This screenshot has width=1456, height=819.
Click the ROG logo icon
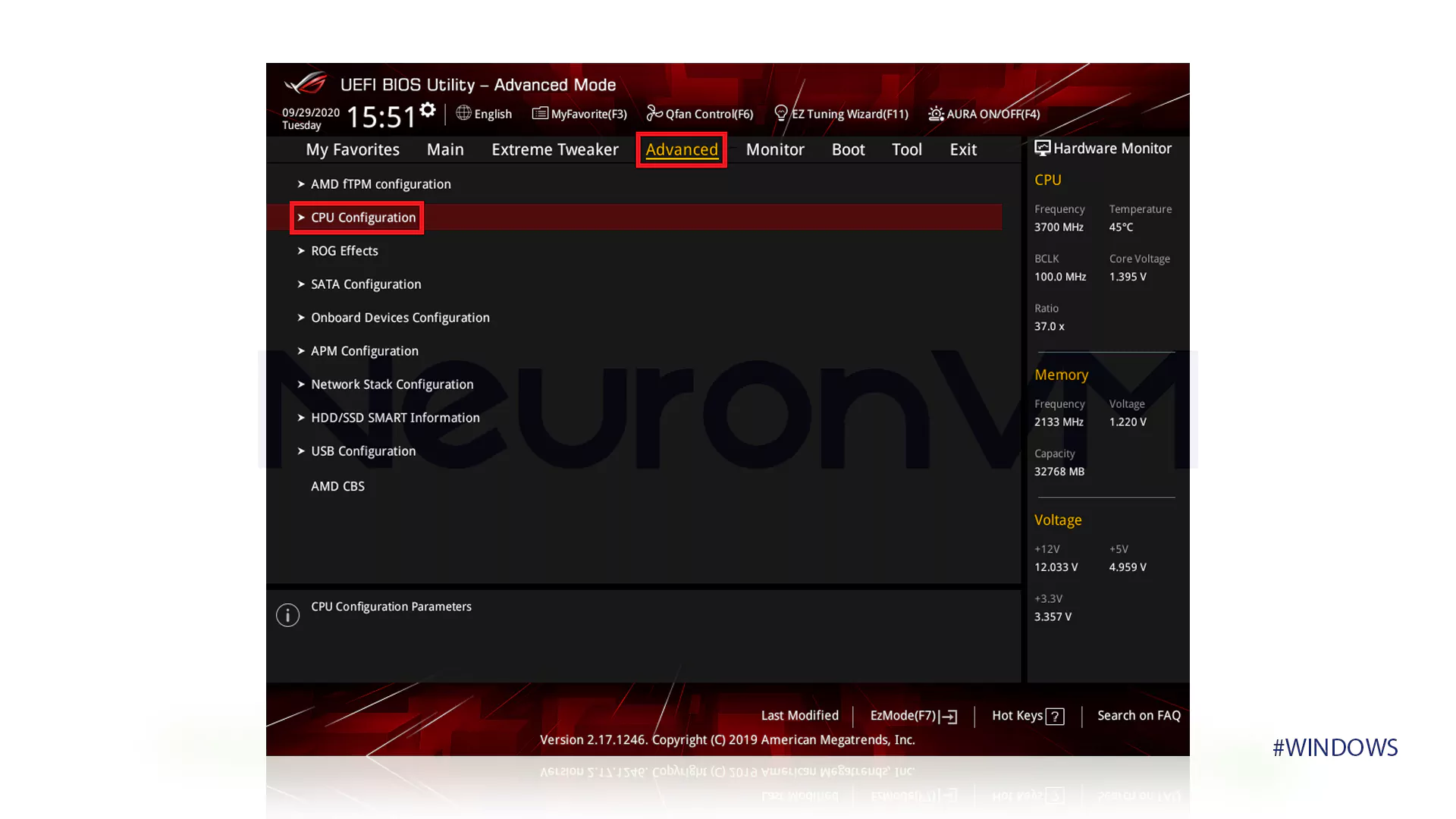tap(306, 83)
